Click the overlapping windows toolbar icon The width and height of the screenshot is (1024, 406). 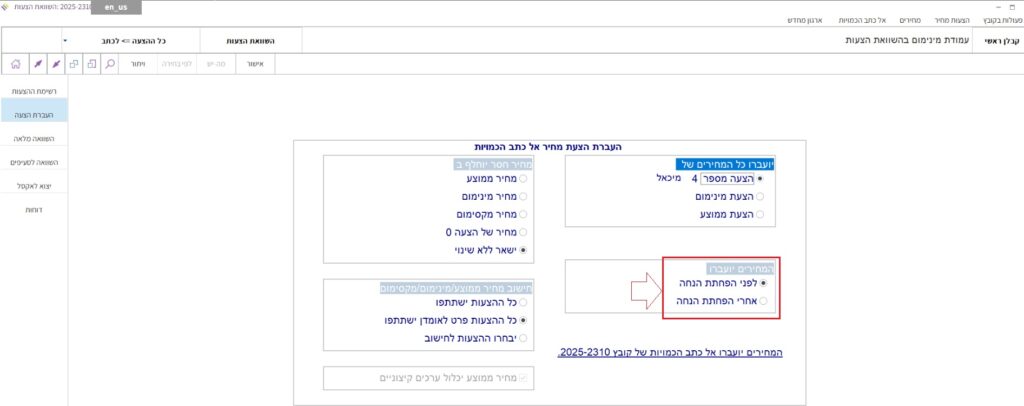coord(74,63)
